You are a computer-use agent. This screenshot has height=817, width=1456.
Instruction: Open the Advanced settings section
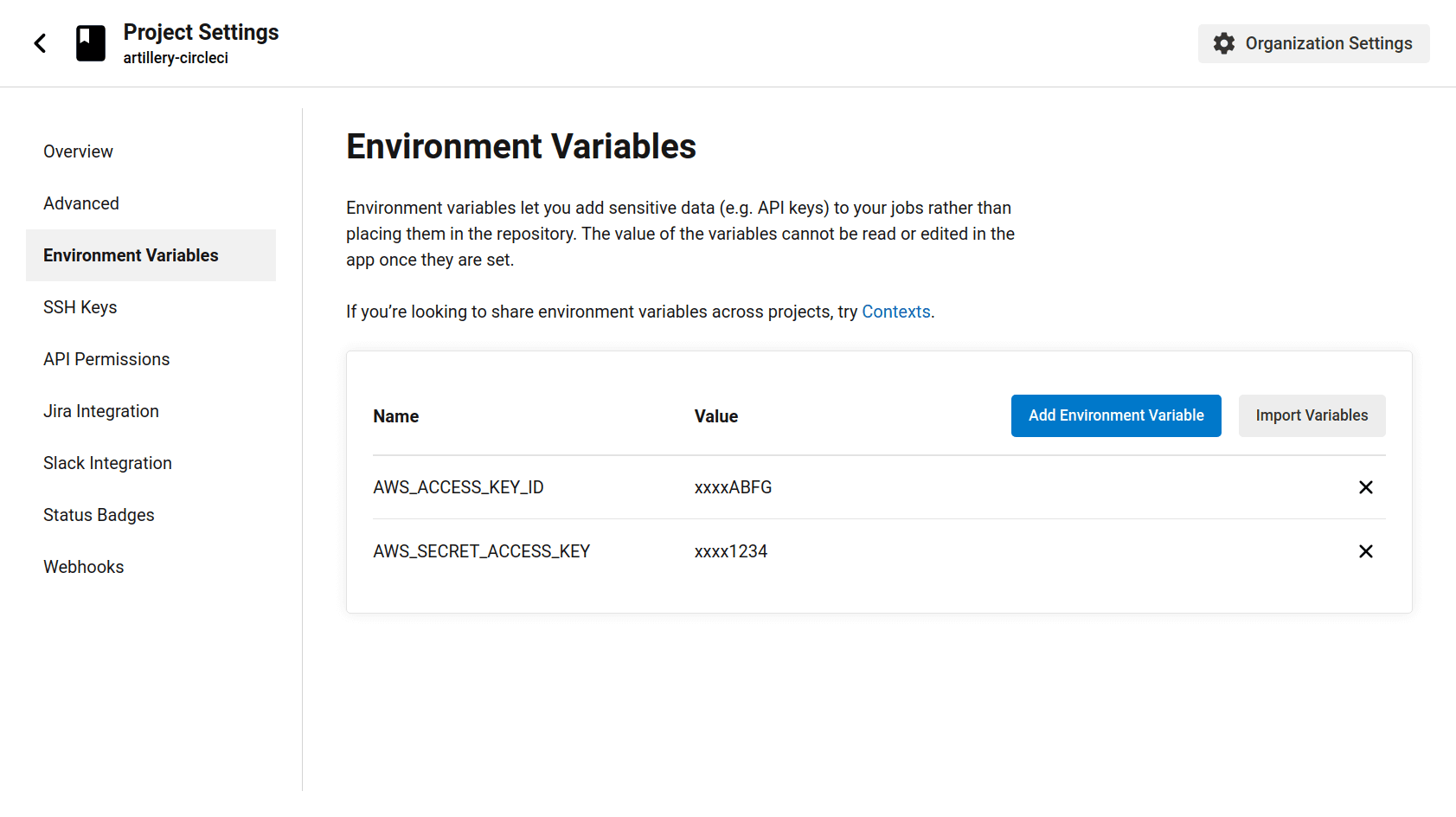pyautogui.click(x=80, y=203)
